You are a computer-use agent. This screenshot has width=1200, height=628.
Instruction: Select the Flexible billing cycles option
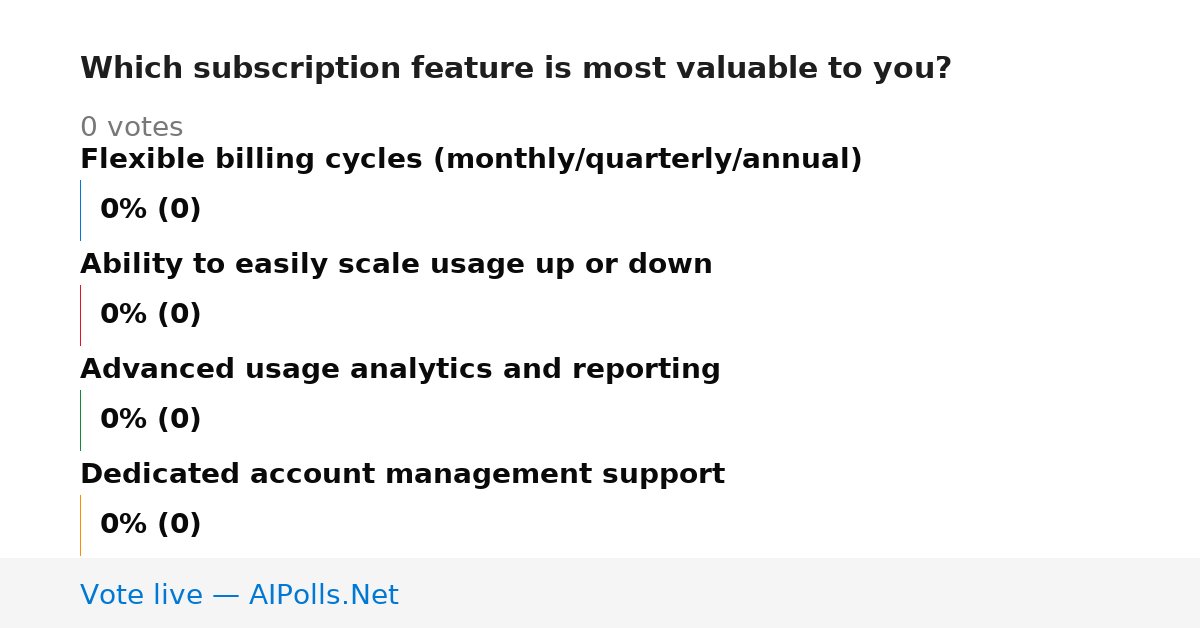[471, 160]
